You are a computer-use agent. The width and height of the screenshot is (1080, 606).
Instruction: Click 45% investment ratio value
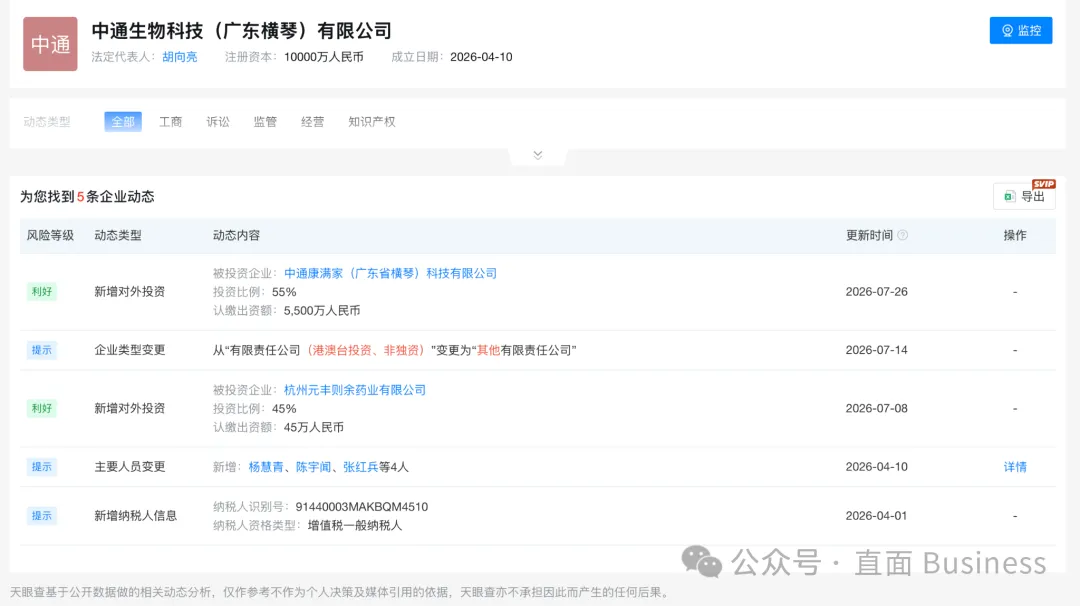tap(284, 408)
